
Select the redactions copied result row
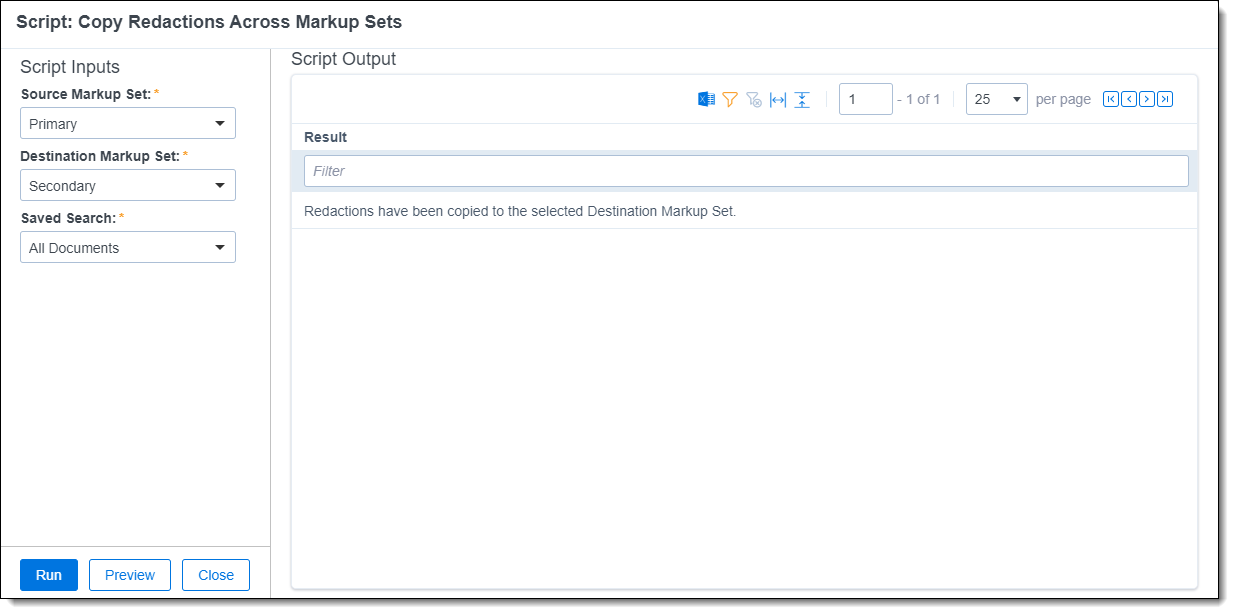coord(520,211)
